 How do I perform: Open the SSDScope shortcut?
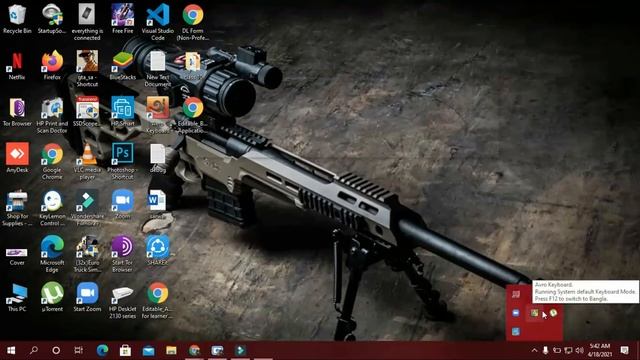87,112
